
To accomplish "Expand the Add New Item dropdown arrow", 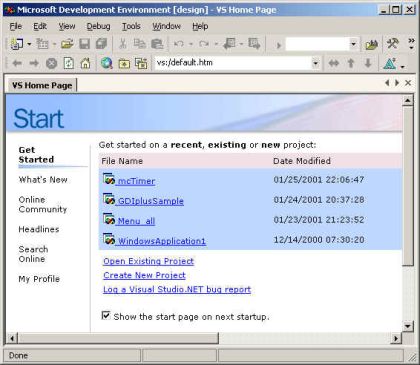I will click(x=54, y=44).
